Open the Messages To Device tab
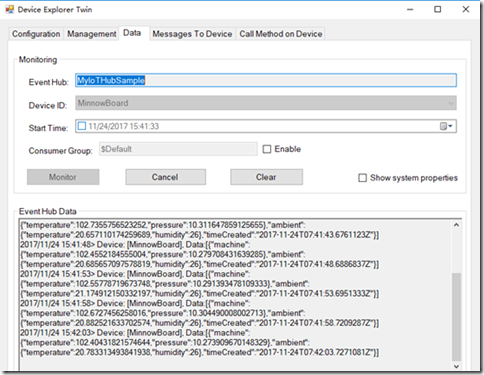Viewport: 484px width, 375px height. pyautogui.click(x=192, y=34)
